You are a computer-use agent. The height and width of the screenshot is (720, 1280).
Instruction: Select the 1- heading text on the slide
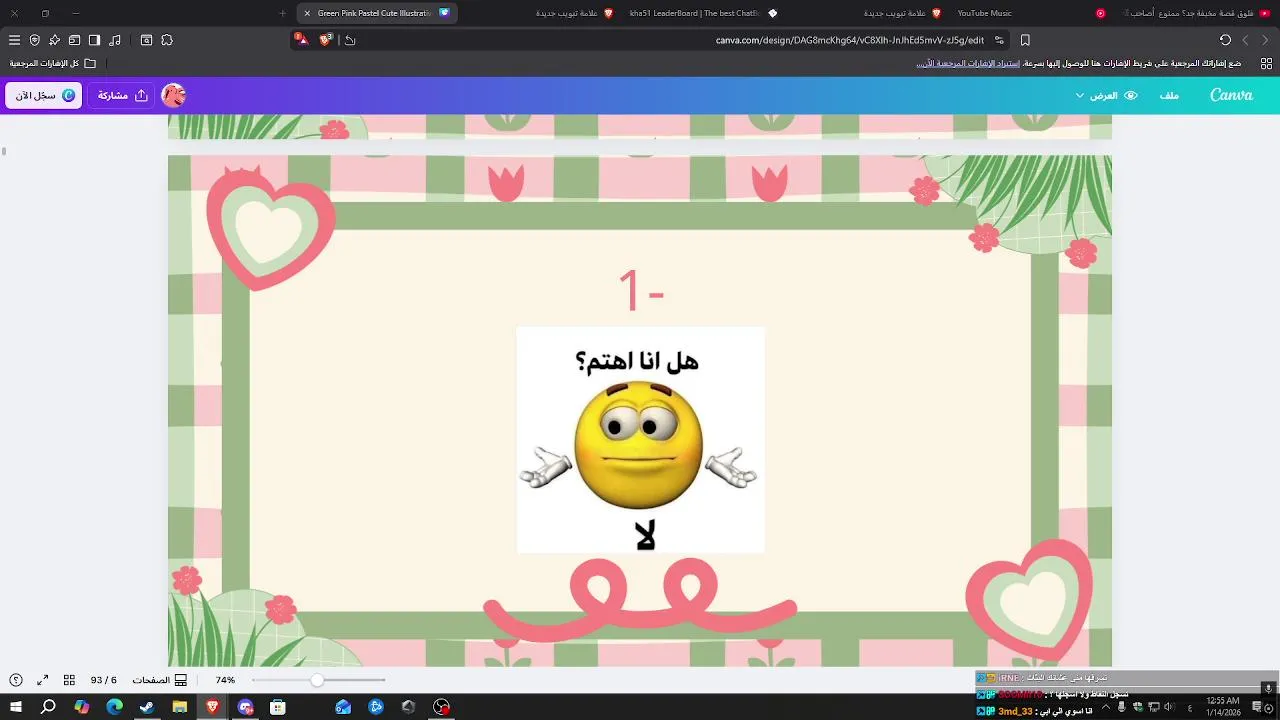click(x=641, y=290)
